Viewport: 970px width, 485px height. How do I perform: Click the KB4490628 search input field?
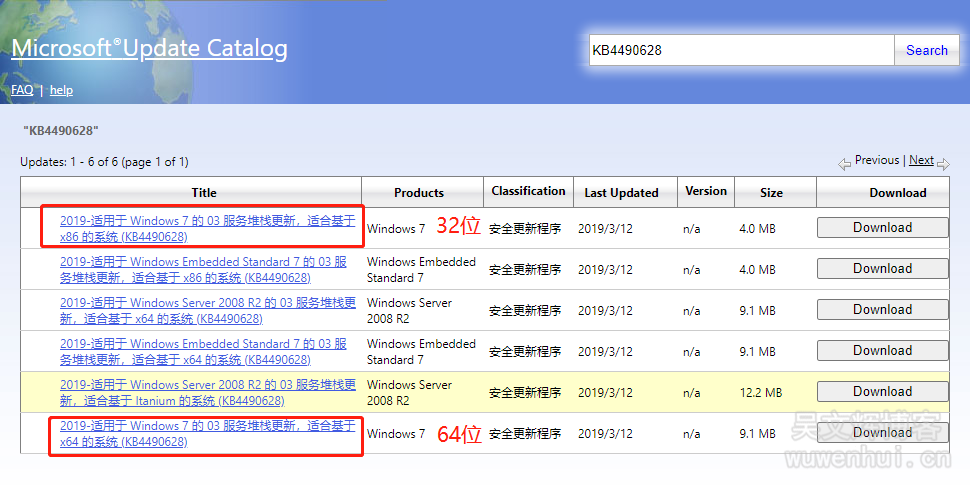740,50
